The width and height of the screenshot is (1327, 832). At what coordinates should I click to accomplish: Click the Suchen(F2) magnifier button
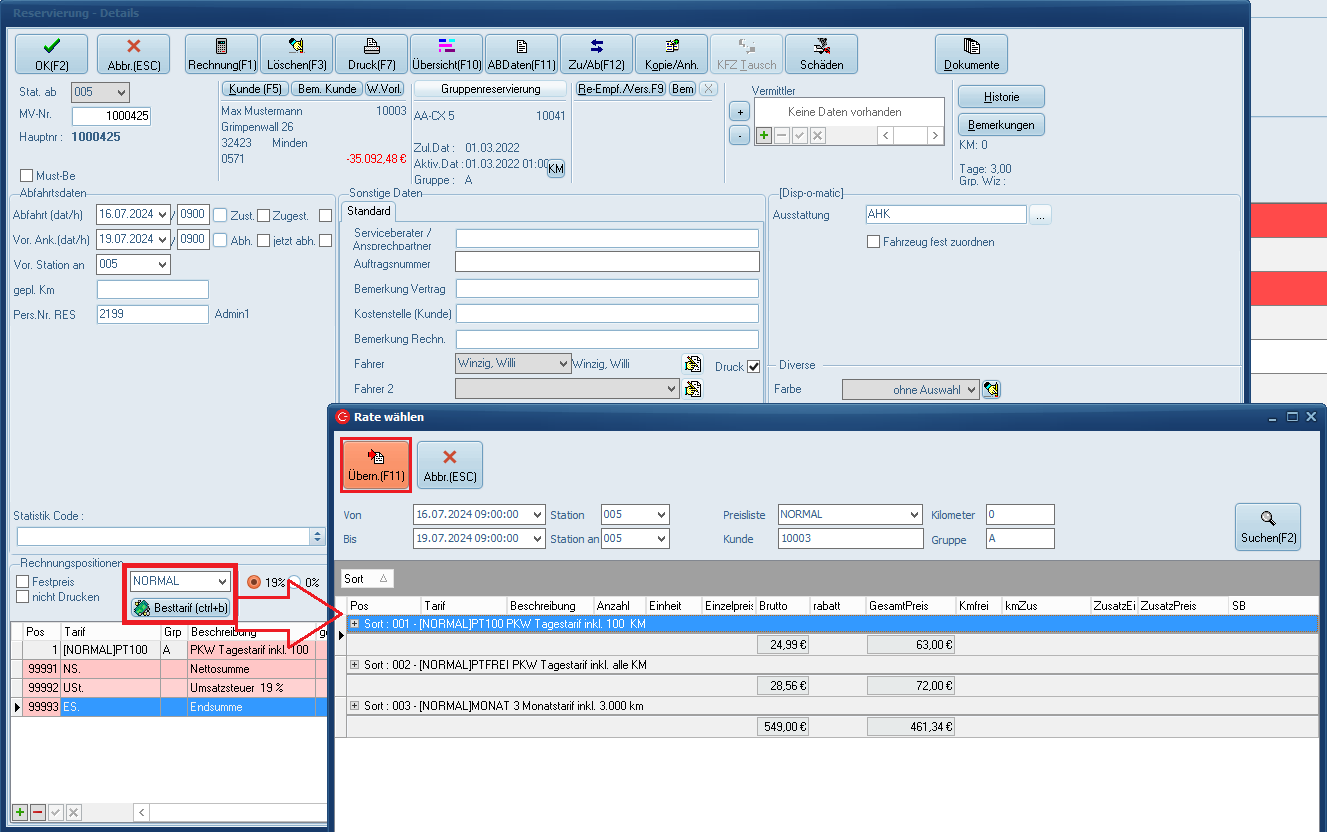coord(1267,527)
